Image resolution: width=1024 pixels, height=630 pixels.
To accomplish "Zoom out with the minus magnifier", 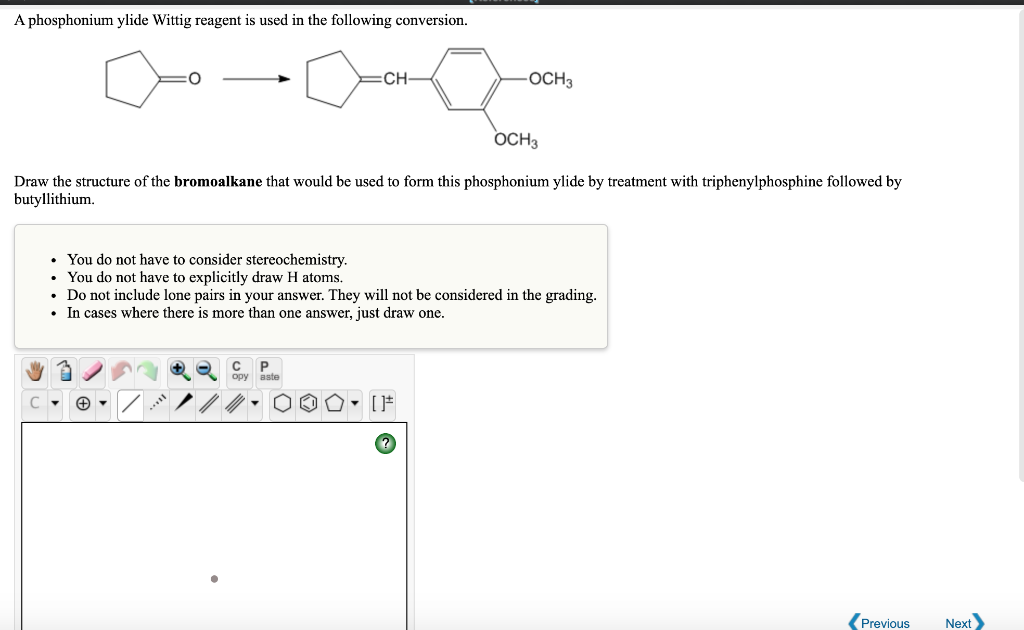I will pos(207,371).
